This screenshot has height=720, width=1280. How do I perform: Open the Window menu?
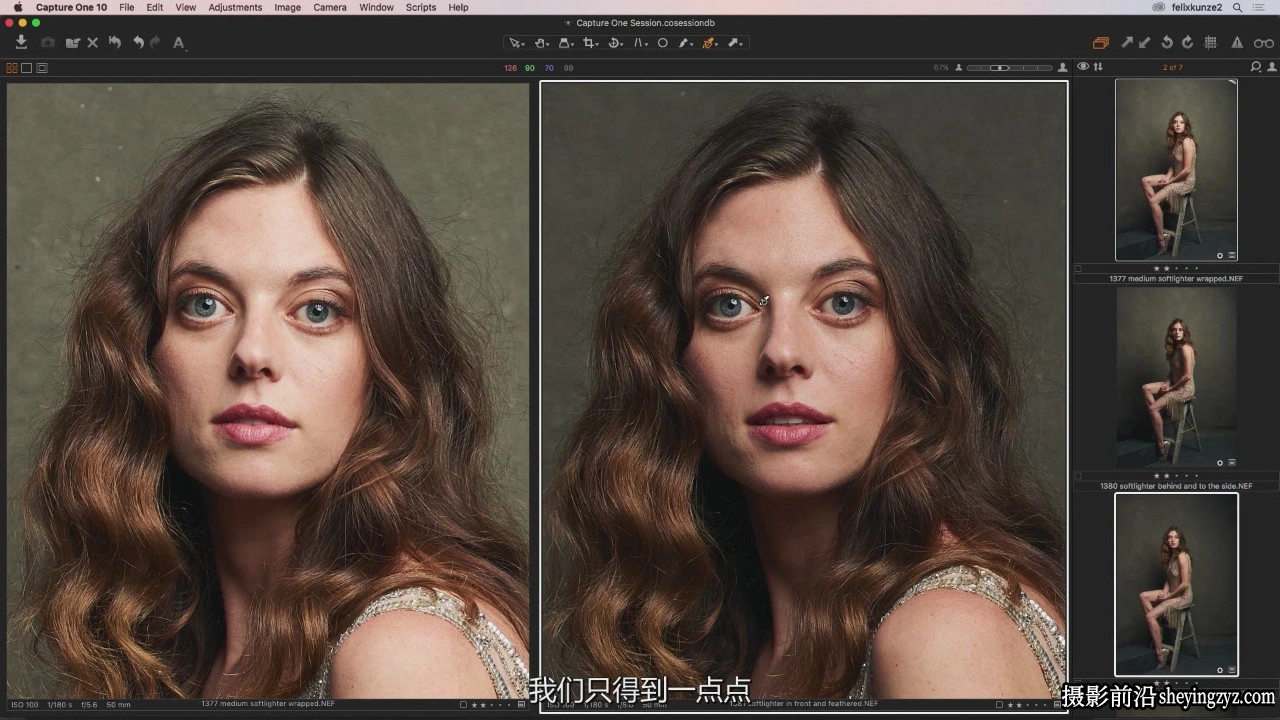(377, 7)
